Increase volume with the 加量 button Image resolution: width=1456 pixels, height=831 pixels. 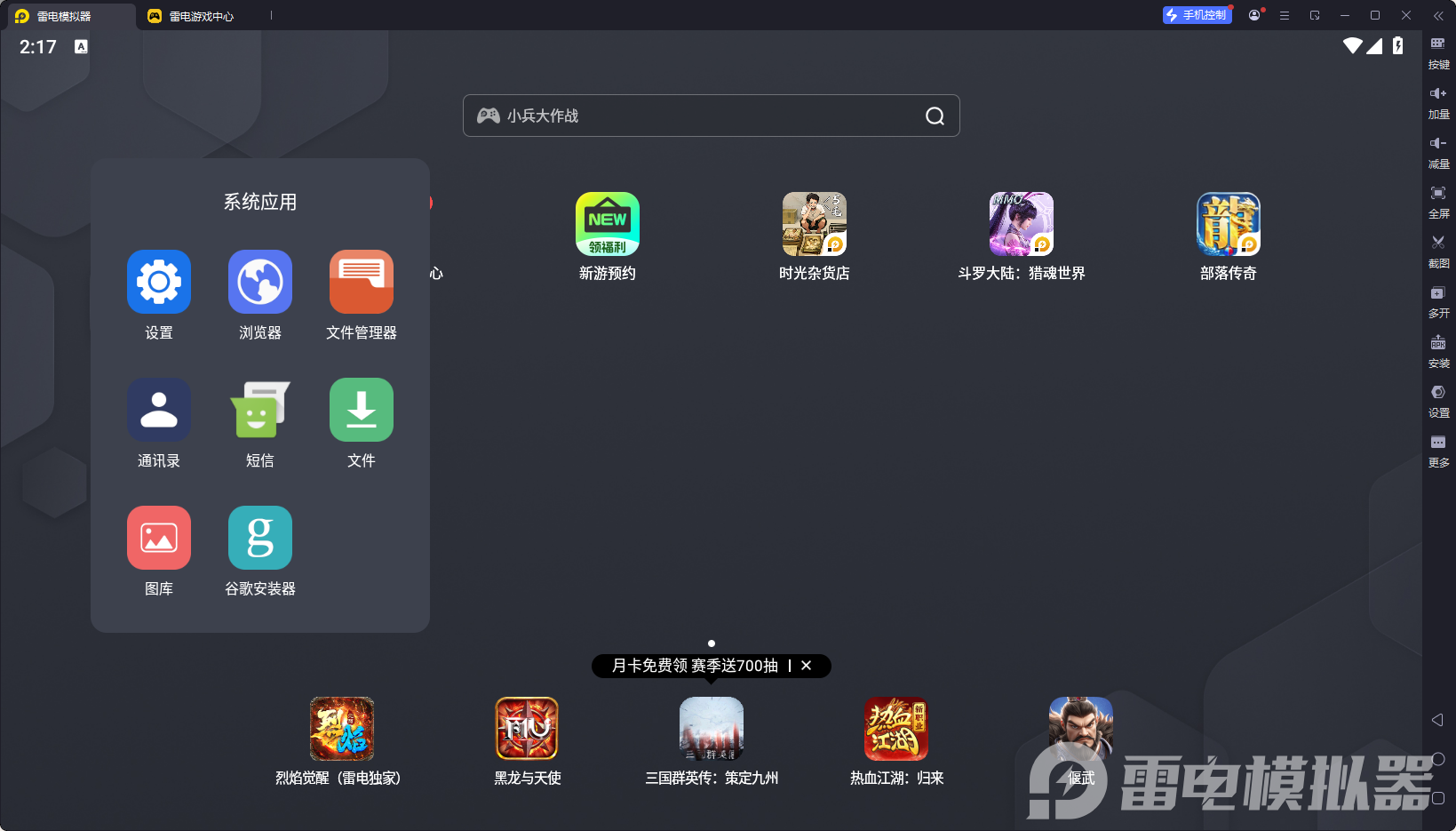1438,103
